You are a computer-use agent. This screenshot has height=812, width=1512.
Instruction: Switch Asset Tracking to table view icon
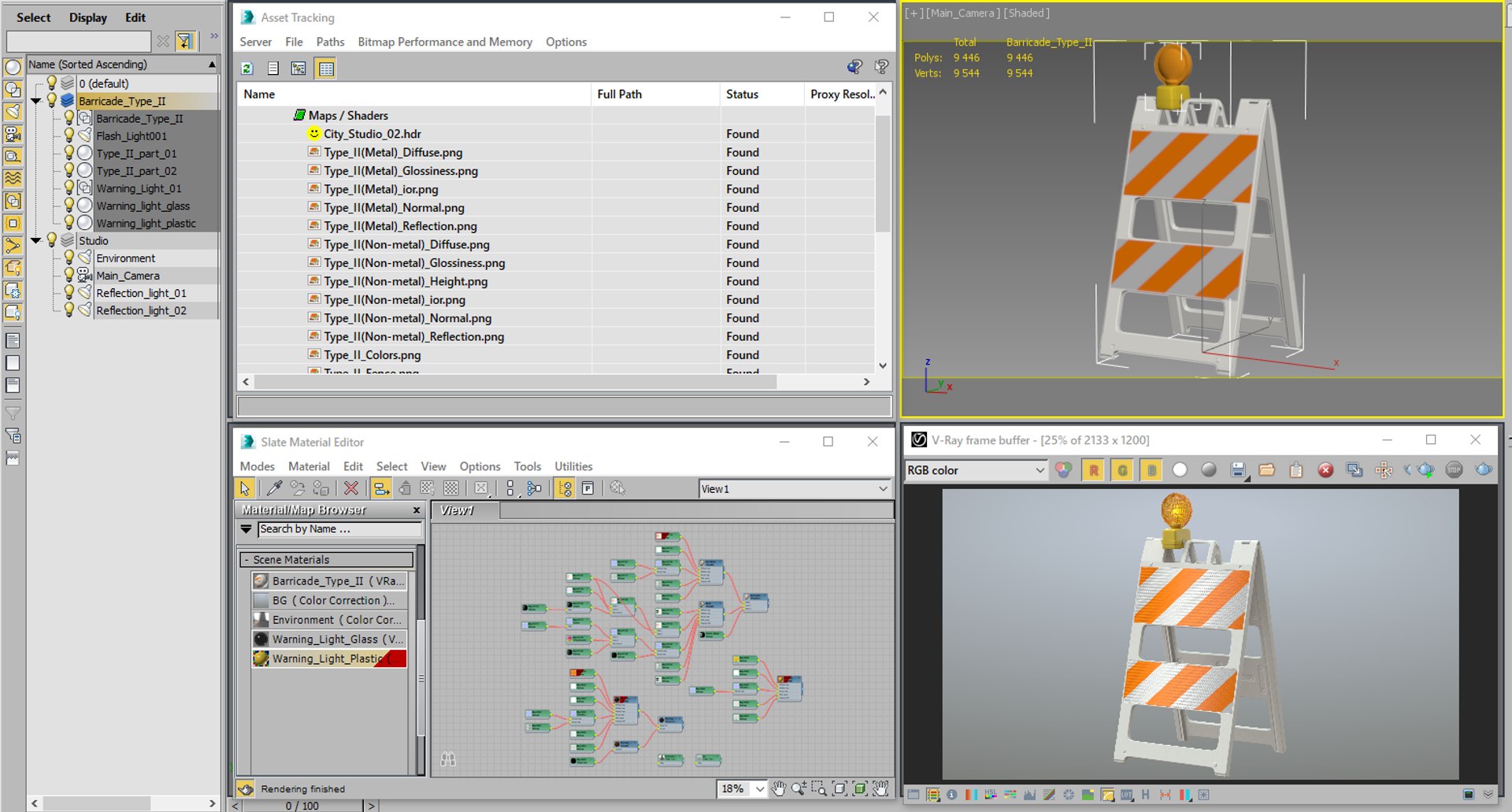(x=325, y=69)
